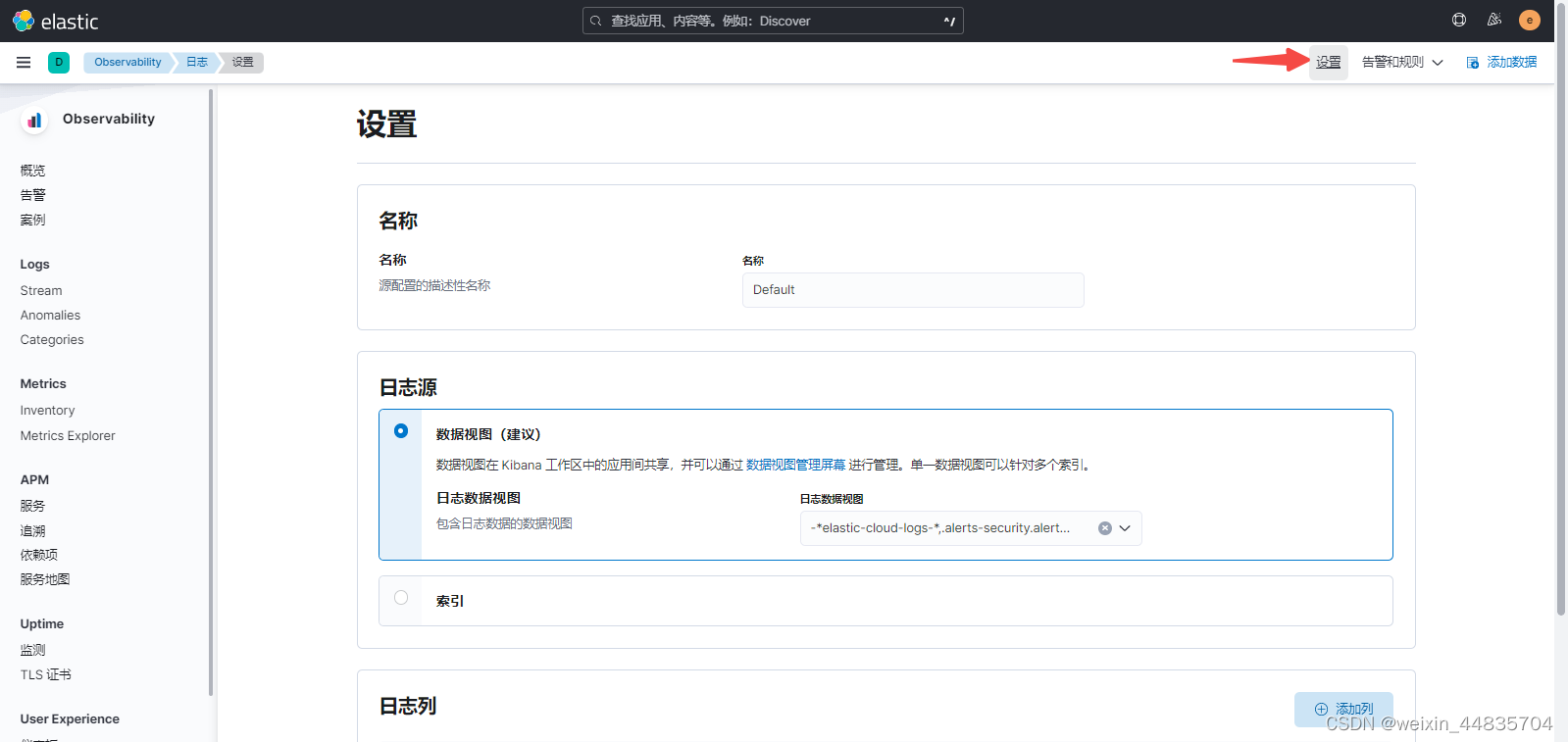The width and height of the screenshot is (1568, 742).
Task: Open the green D space selector
Action: click(59, 62)
